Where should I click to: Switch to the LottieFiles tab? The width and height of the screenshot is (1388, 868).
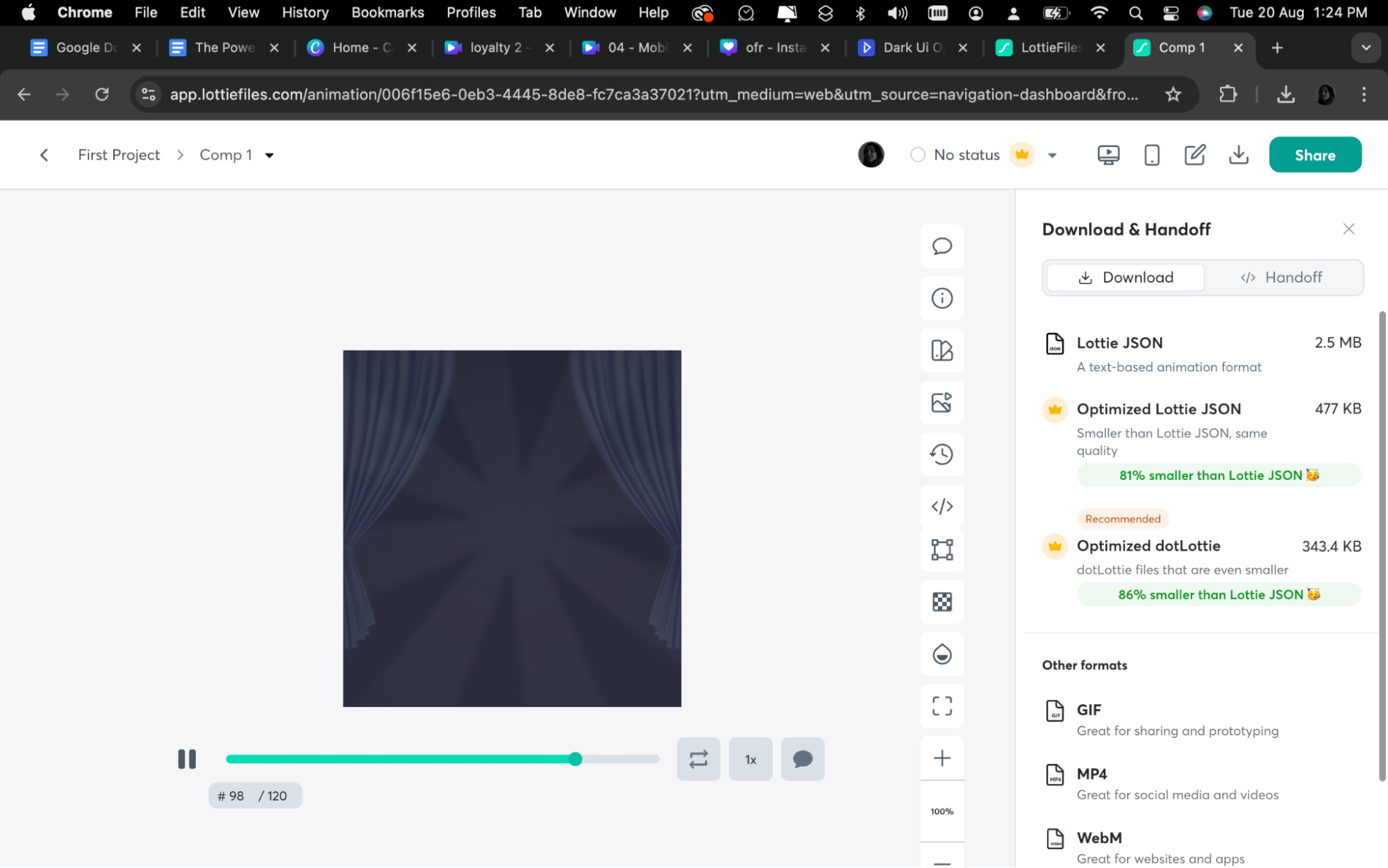tap(1051, 48)
